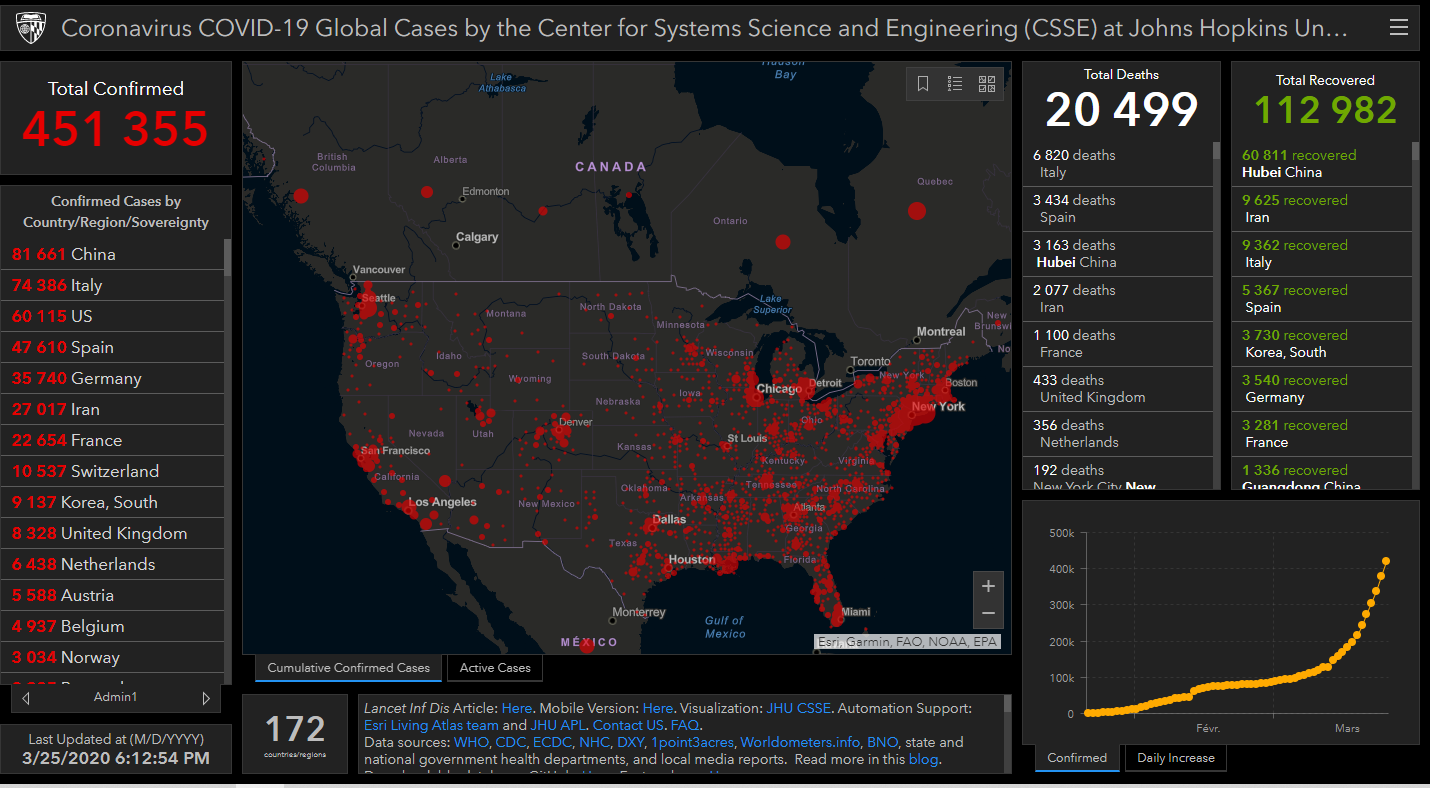
Task: Open the Worldometers.info data source link
Action: click(x=799, y=742)
